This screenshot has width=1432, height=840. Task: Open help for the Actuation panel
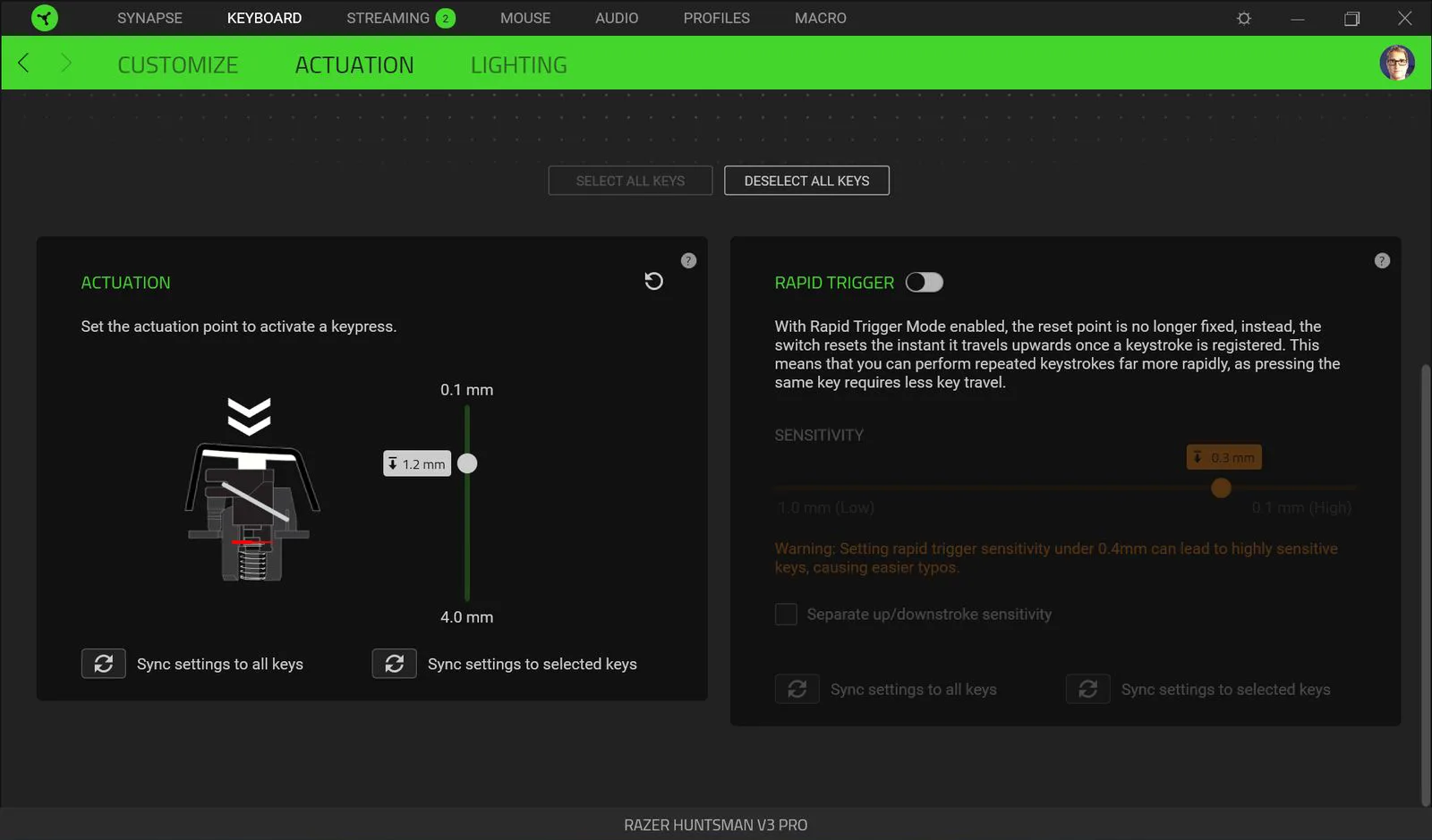688,260
